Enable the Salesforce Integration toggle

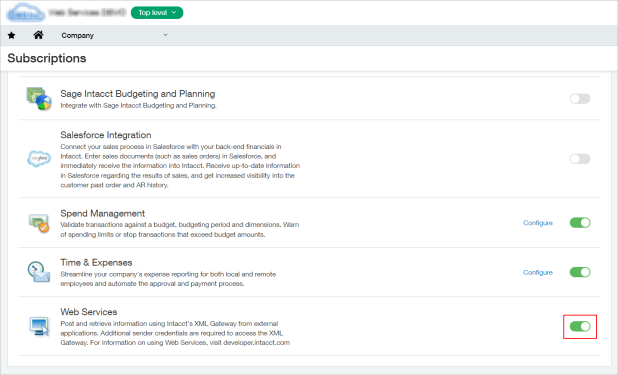click(580, 159)
